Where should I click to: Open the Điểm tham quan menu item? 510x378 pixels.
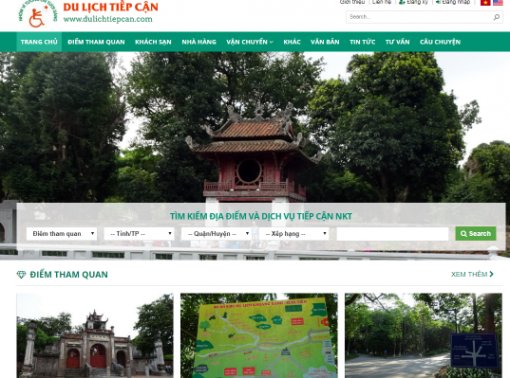pos(96,42)
